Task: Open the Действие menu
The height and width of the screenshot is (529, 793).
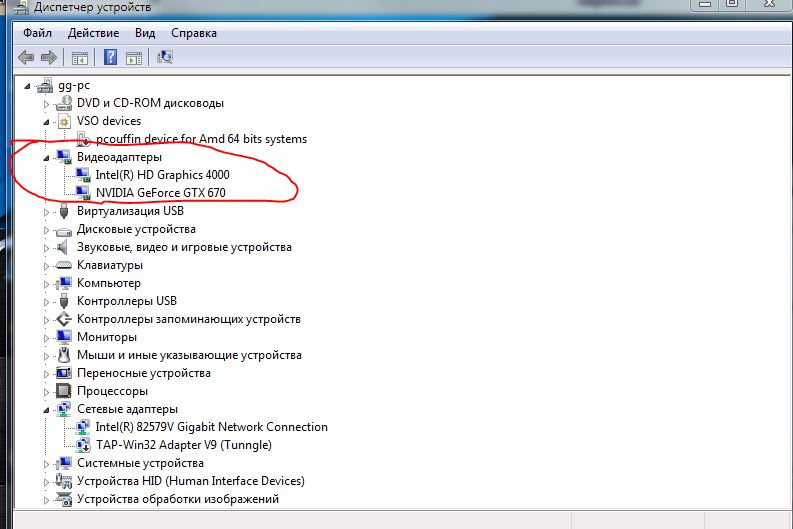Action: 93,33
